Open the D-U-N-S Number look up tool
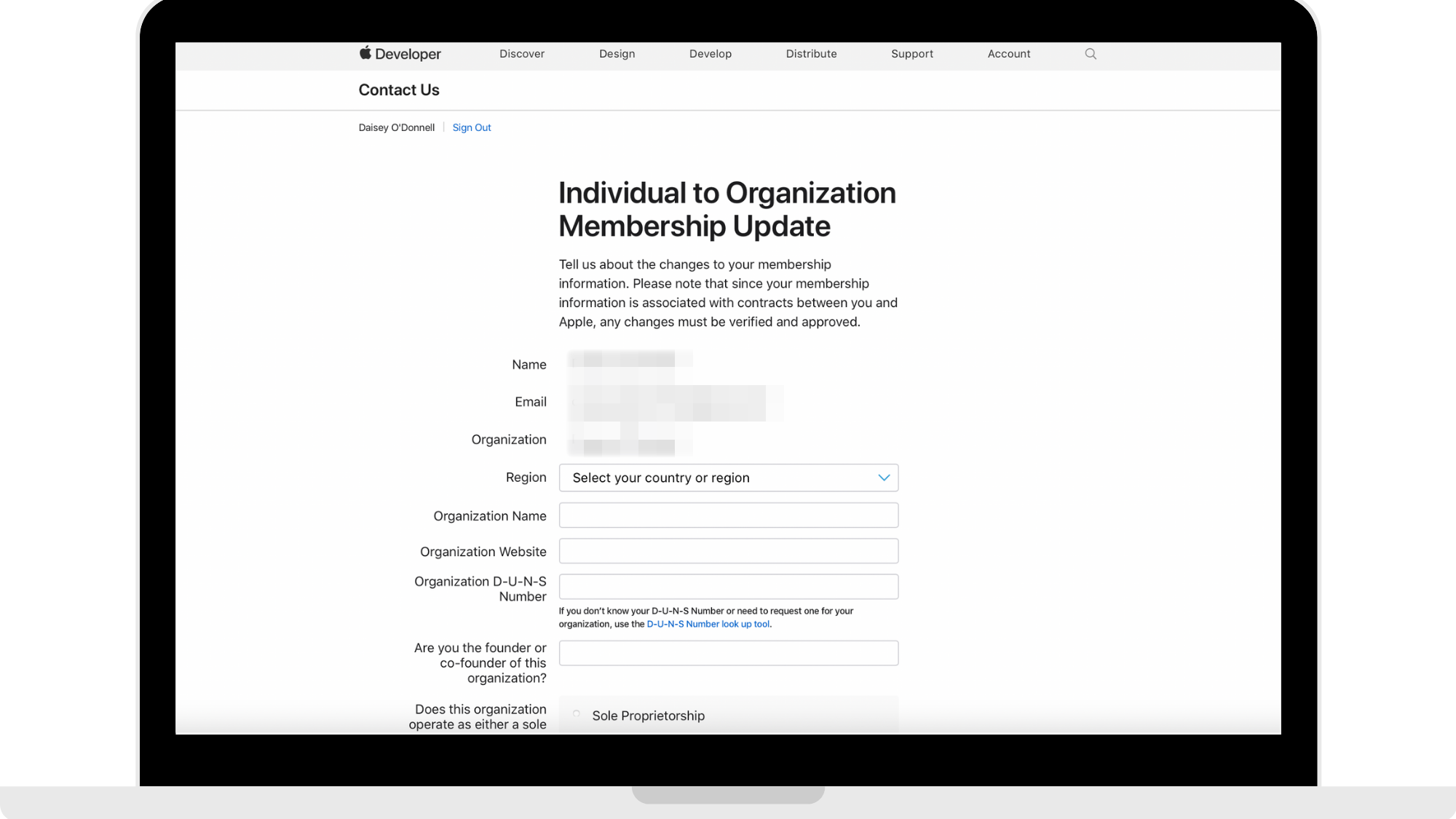1456x819 pixels. pos(708,624)
